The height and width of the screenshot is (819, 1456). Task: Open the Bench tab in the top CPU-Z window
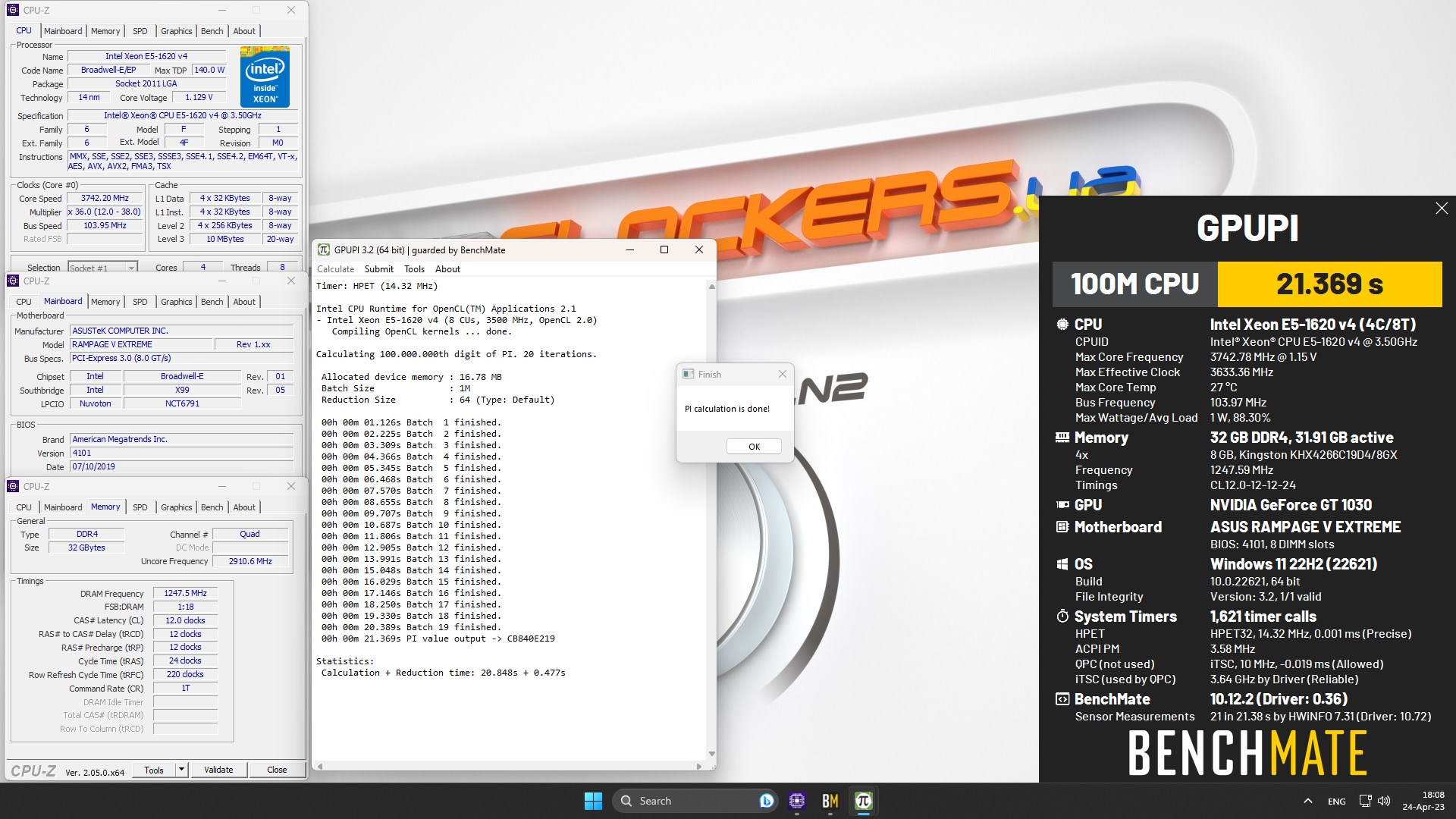click(x=212, y=31)
